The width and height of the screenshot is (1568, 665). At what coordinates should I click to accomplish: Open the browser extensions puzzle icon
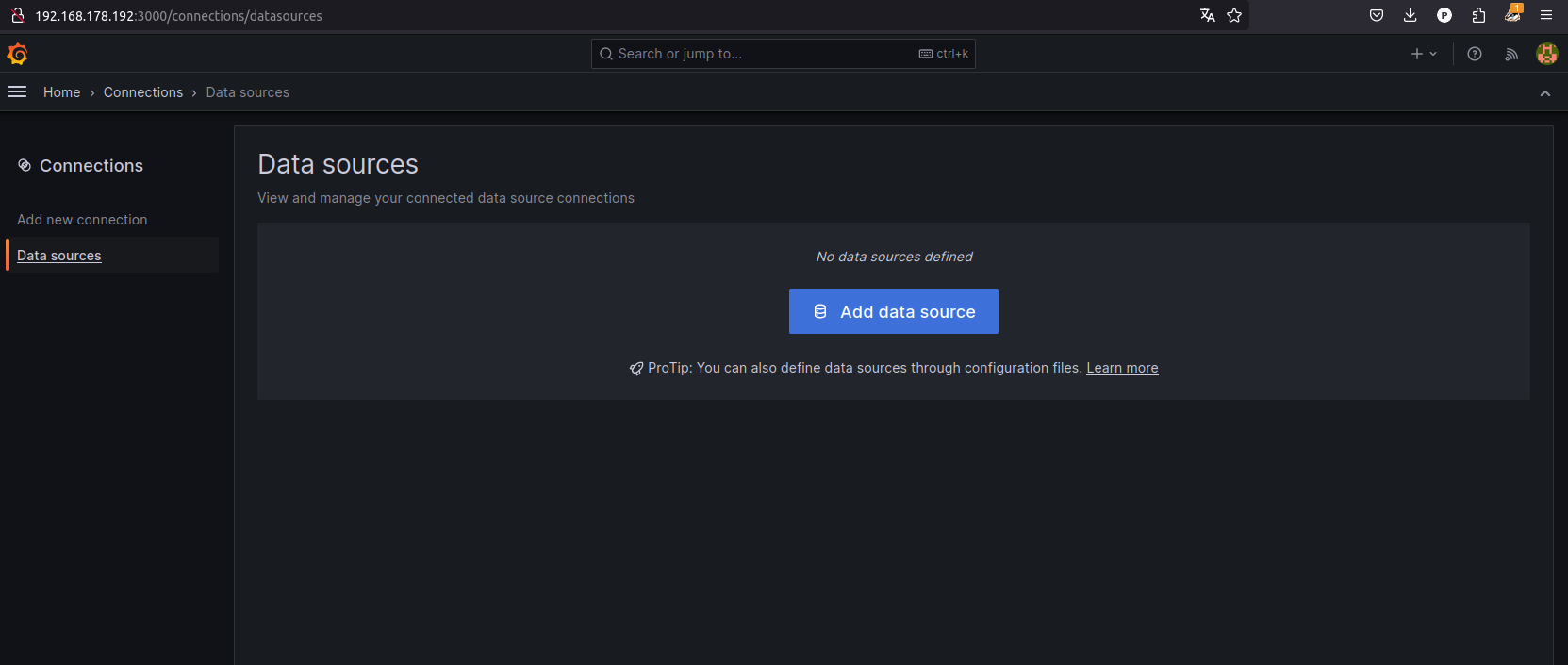1478,15
